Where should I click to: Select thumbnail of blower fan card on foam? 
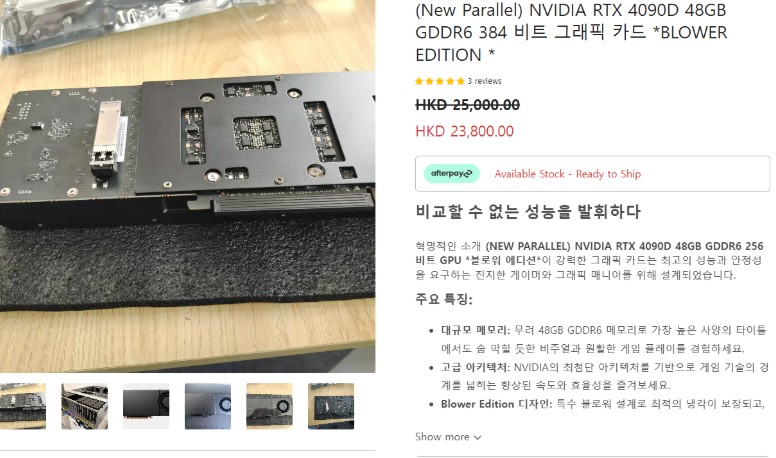point(269,406)
